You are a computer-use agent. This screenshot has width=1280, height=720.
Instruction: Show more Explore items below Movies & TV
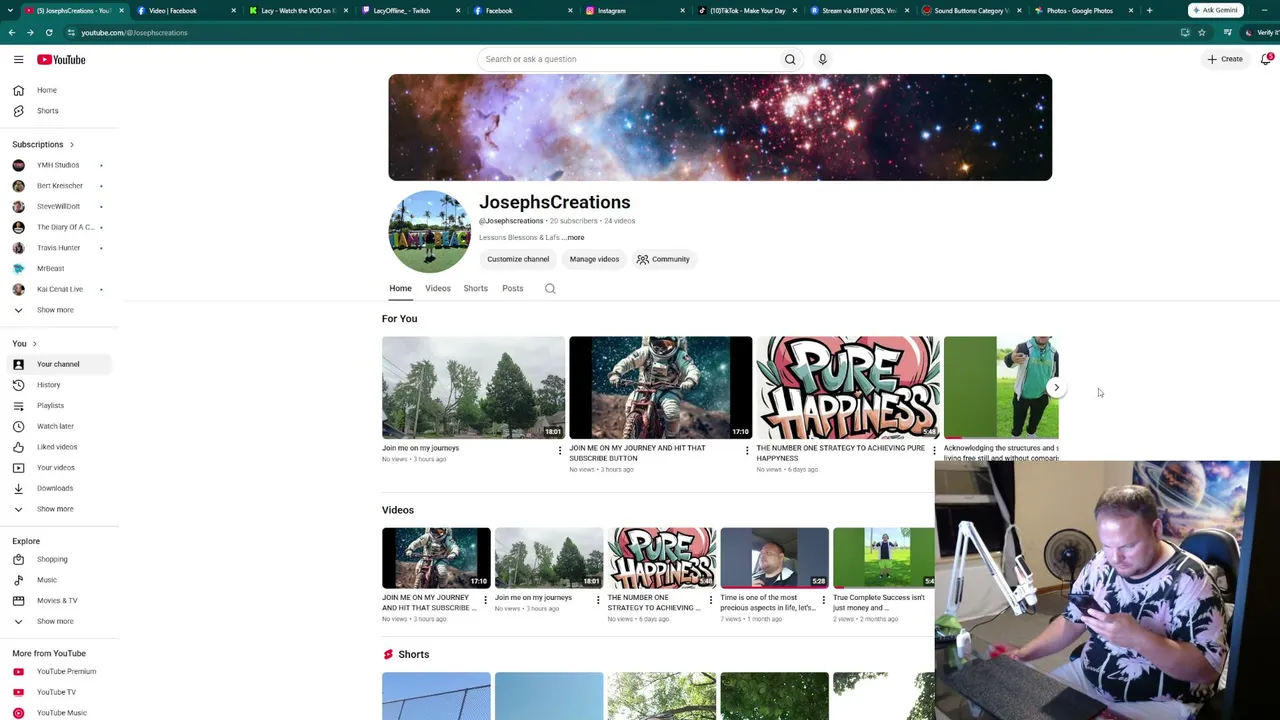point(58,621)
